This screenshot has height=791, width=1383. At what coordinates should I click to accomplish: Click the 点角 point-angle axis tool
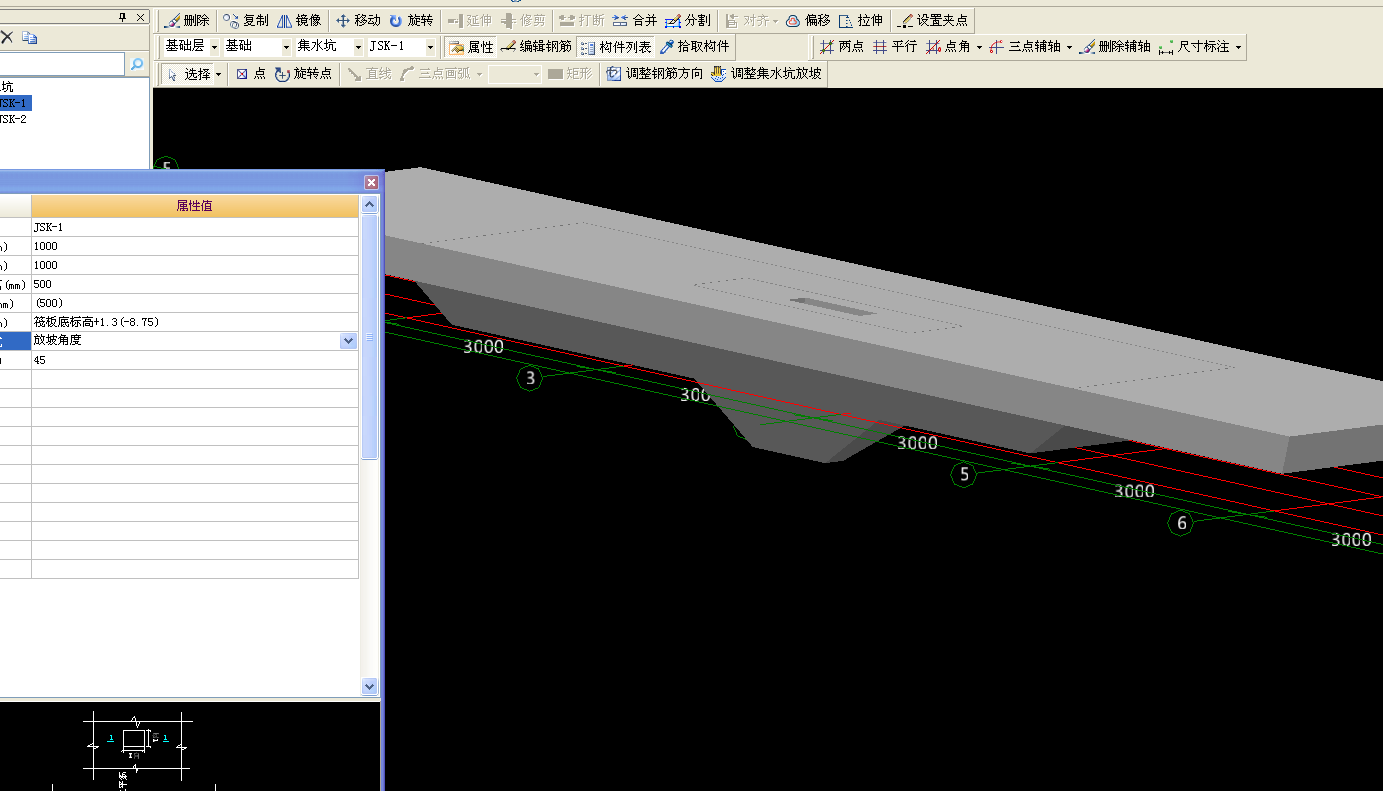pos(947,47)
